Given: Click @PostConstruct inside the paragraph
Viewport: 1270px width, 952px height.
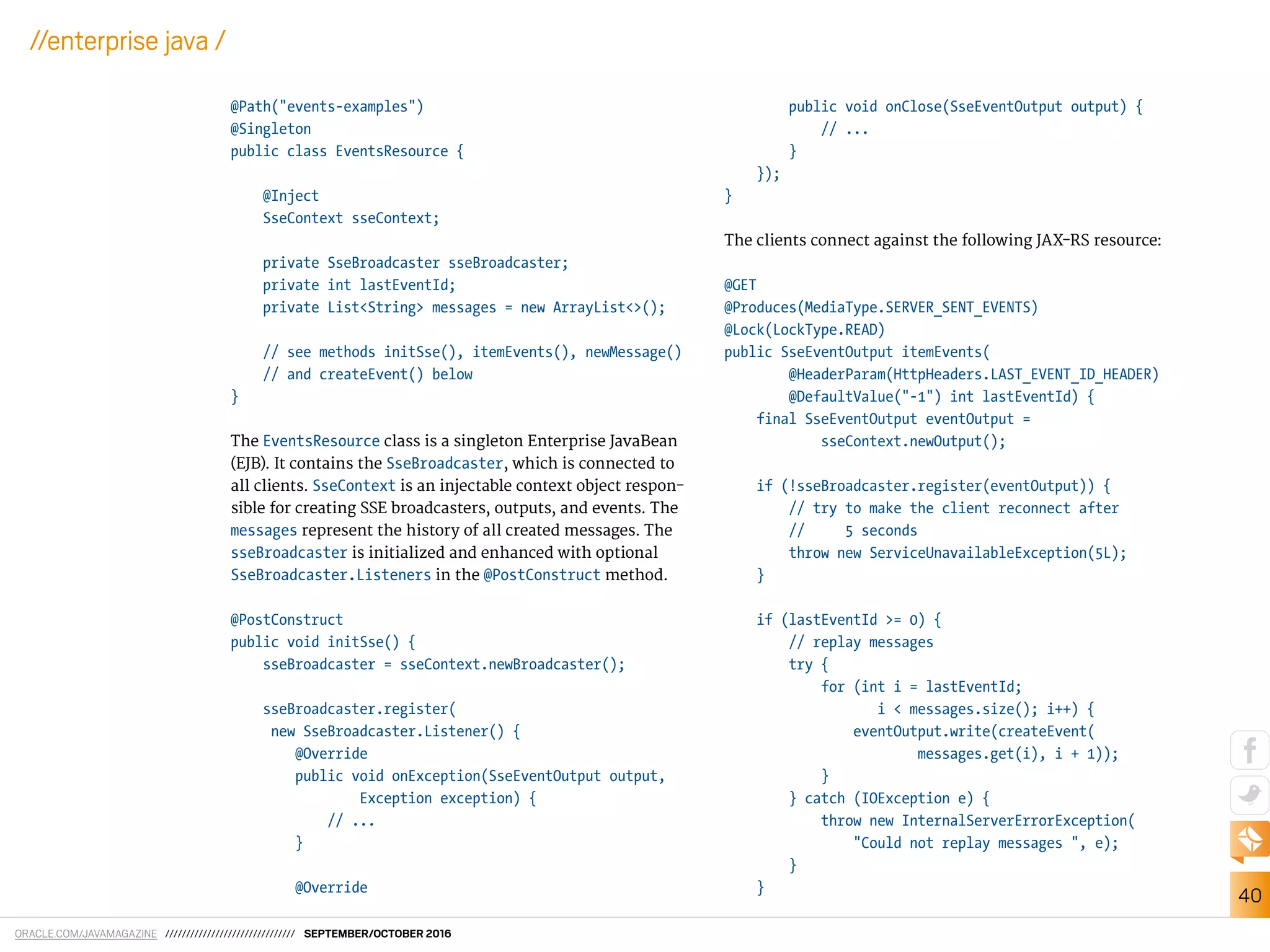Looking at the screenshot, I should [541, 575].
